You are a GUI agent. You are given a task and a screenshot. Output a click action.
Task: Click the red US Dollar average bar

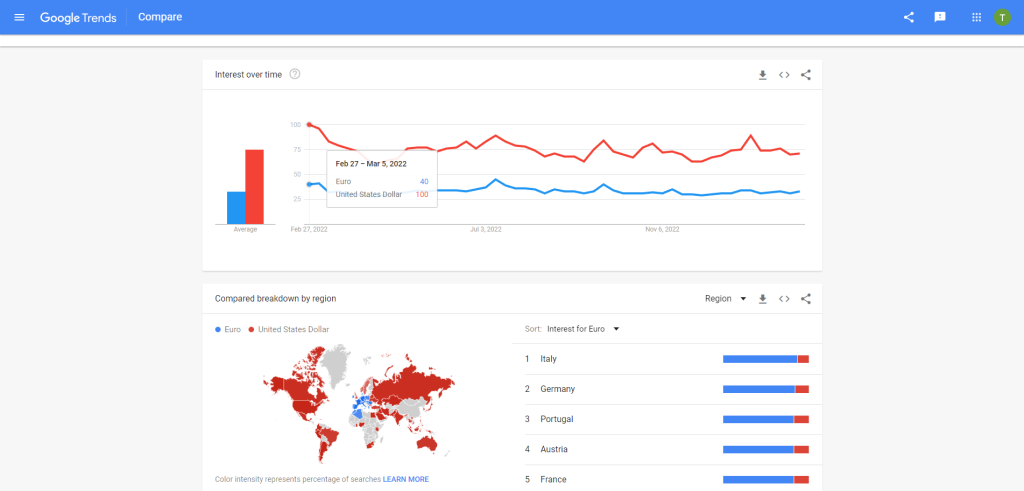click(254, 187)
